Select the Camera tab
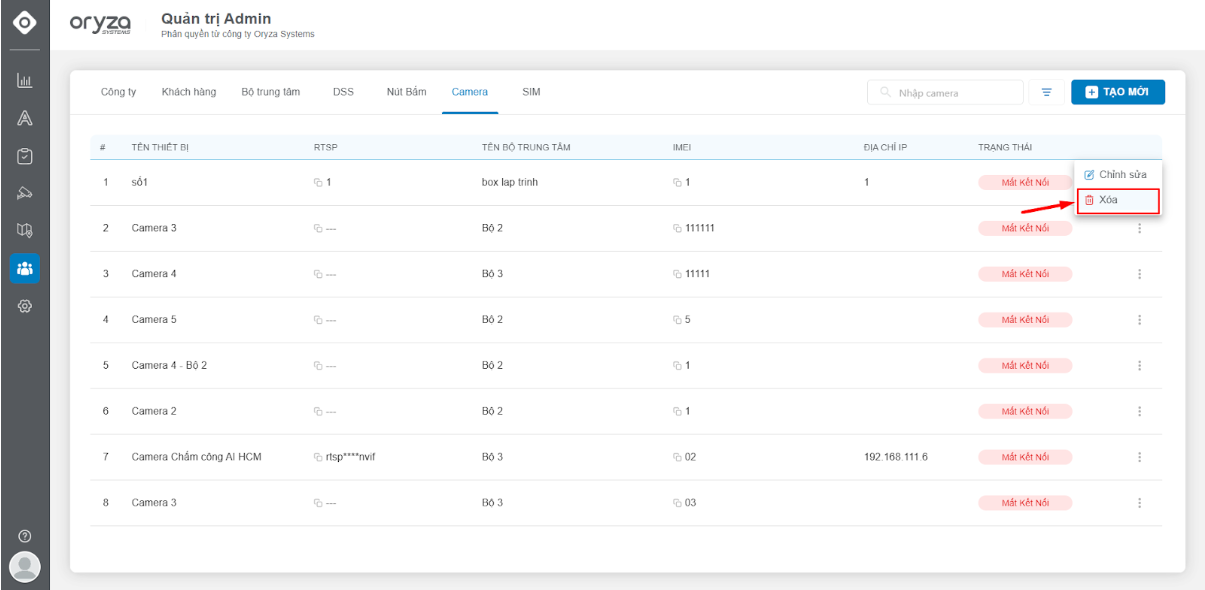1205x590 pixels. [470, 92]
